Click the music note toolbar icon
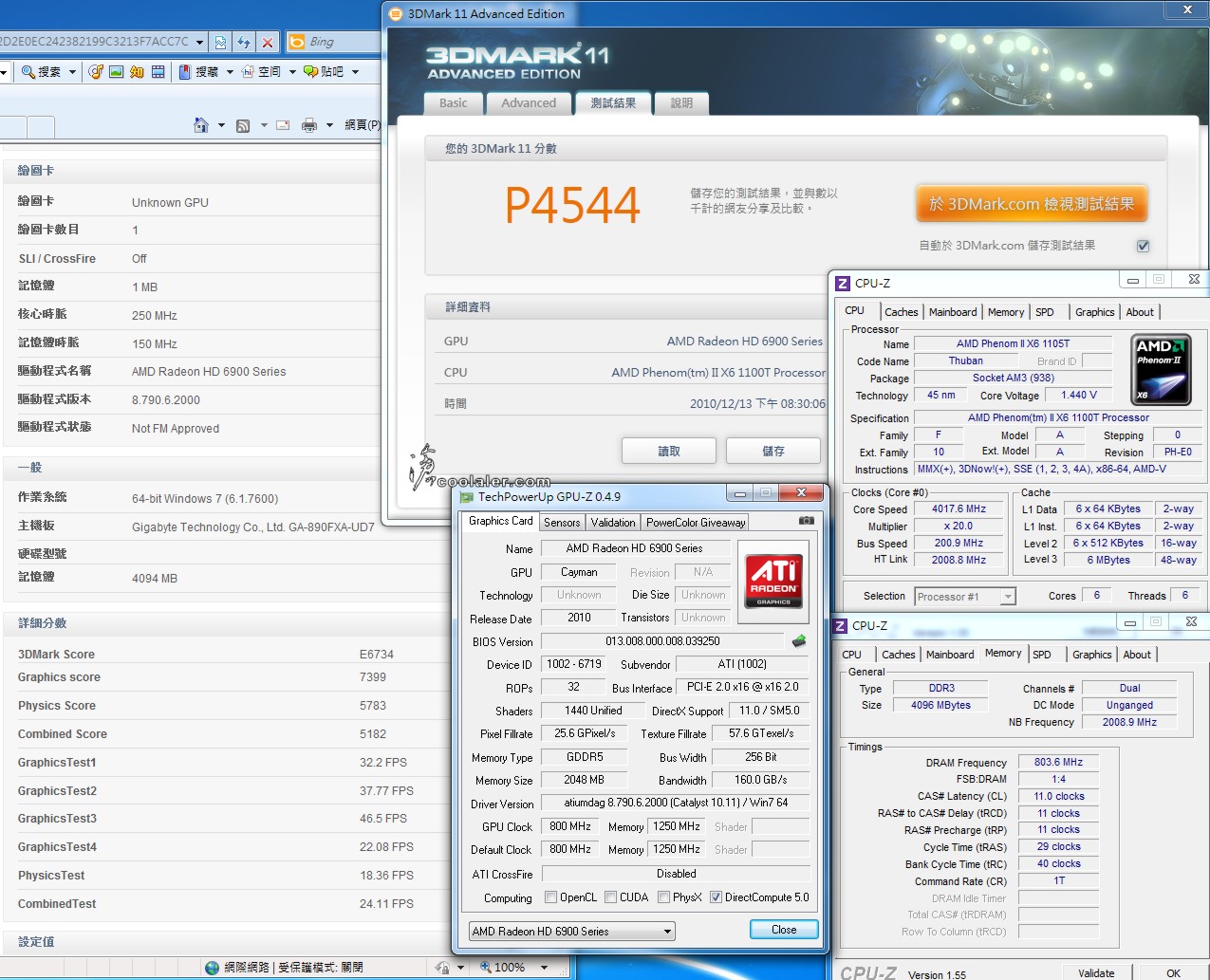Image resolution: width=1210 pixels, height=980 pixels. [96, 71]
